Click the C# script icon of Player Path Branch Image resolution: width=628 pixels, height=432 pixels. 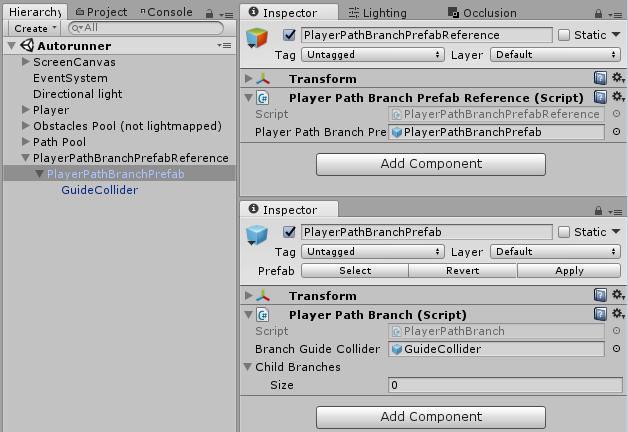(263, 315)
